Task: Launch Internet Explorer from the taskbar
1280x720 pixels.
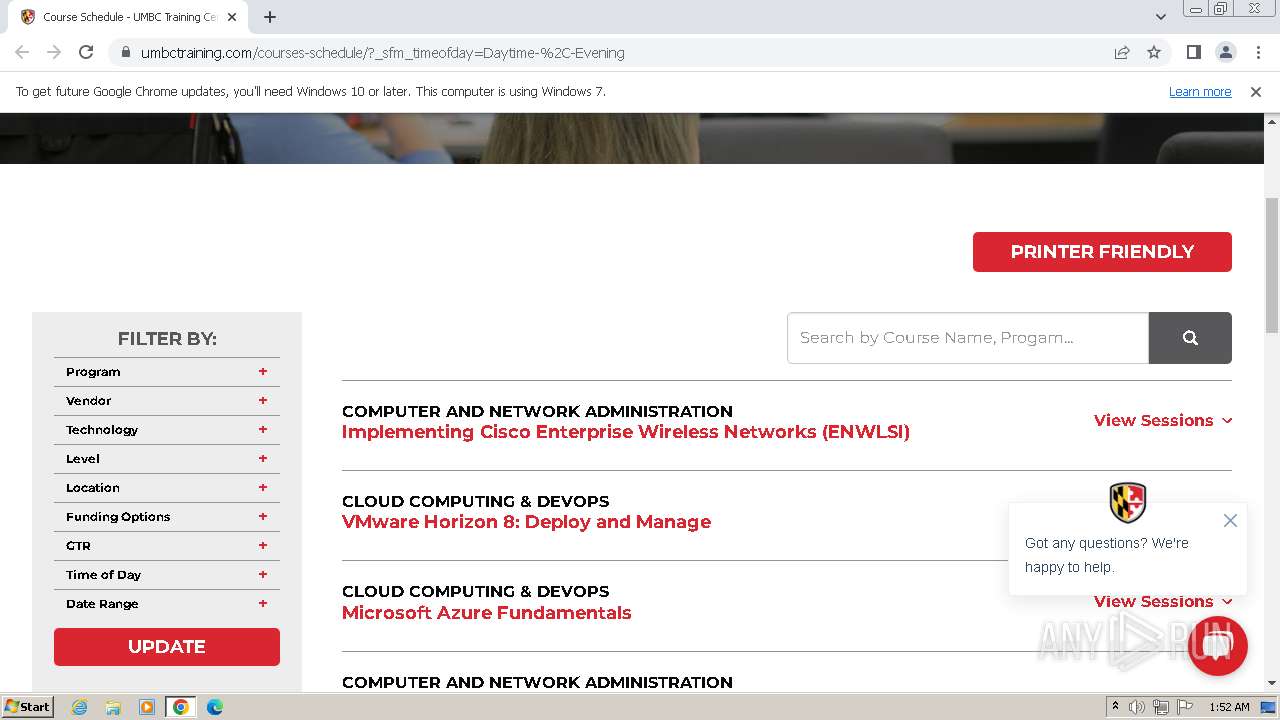Action: coord(79,707)
